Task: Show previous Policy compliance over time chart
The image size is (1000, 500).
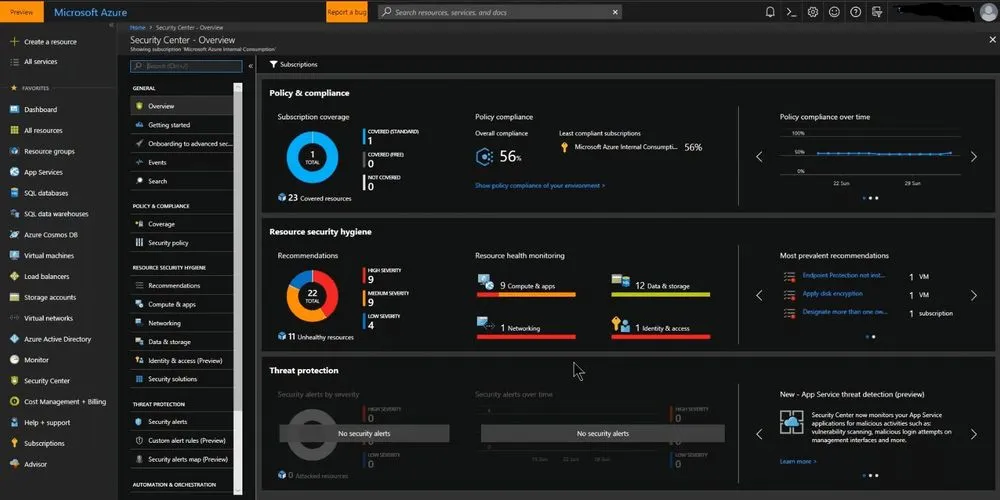Action: [x=759, y=157]
